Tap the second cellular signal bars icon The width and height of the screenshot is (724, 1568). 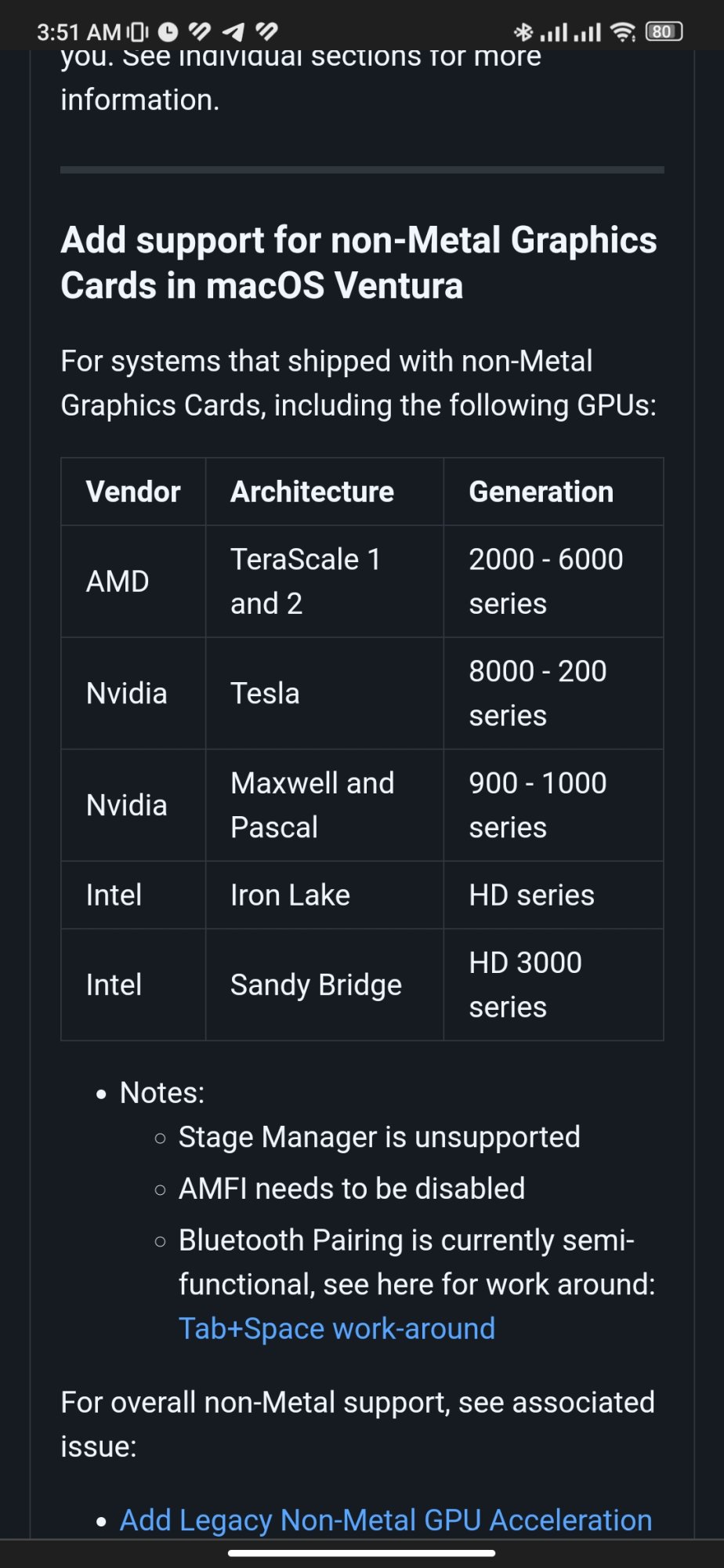click(x=587, y=32)
